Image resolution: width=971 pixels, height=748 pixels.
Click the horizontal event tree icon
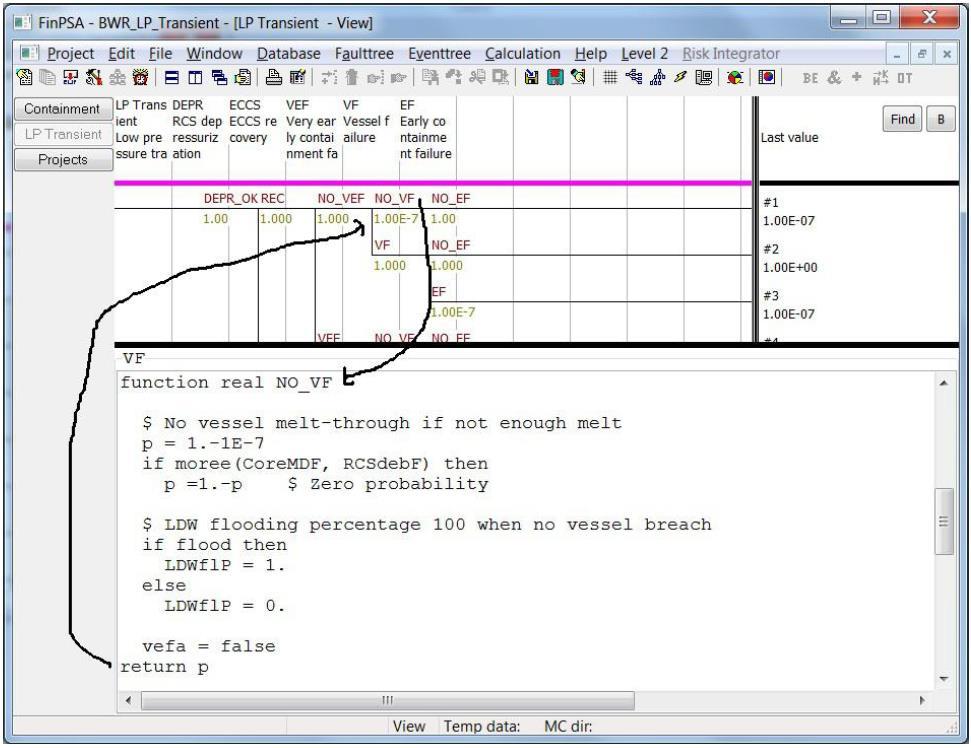click(x=634, y=77)
